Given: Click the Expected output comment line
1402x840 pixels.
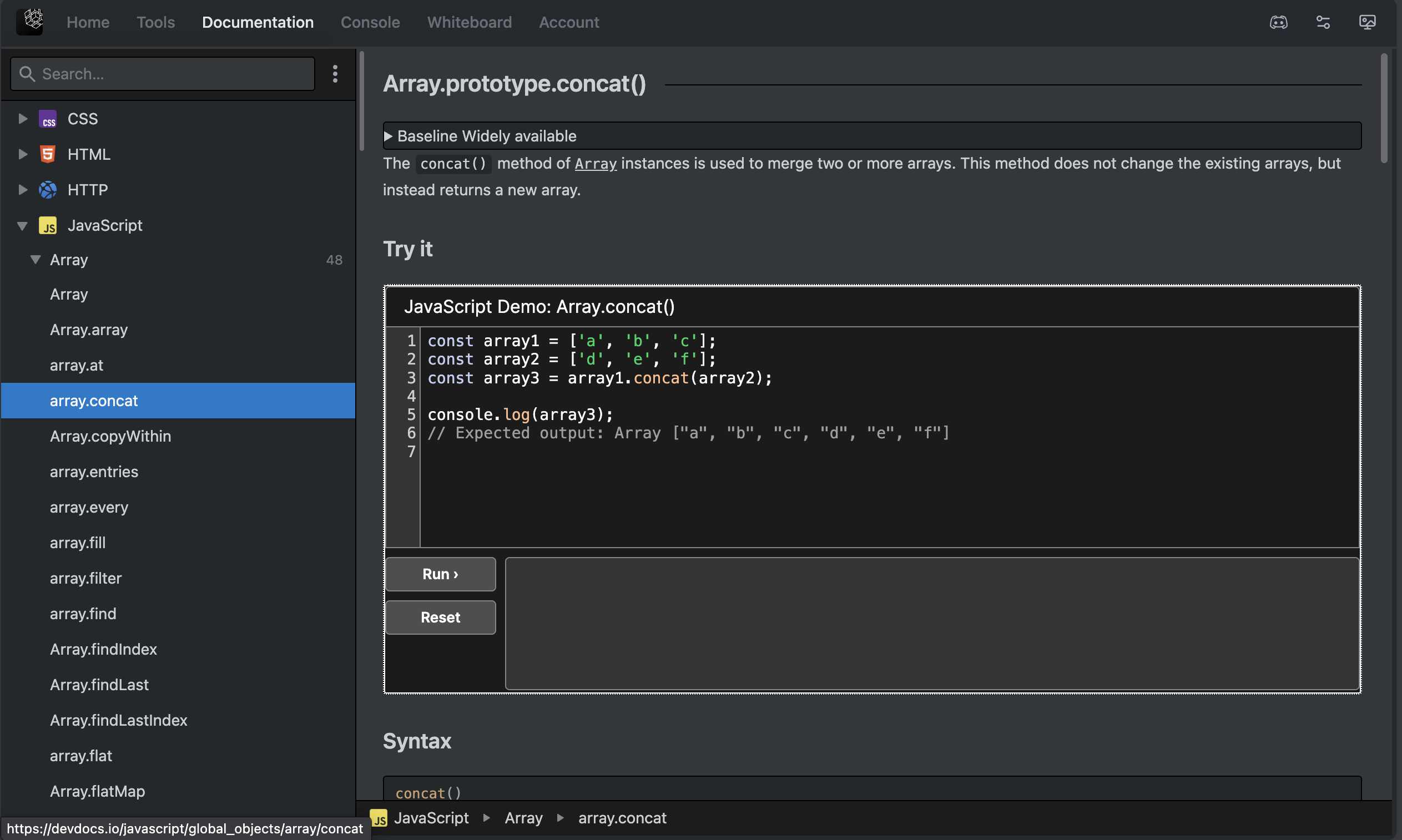Looking at the screenshot, I should (x=688, y=433).
